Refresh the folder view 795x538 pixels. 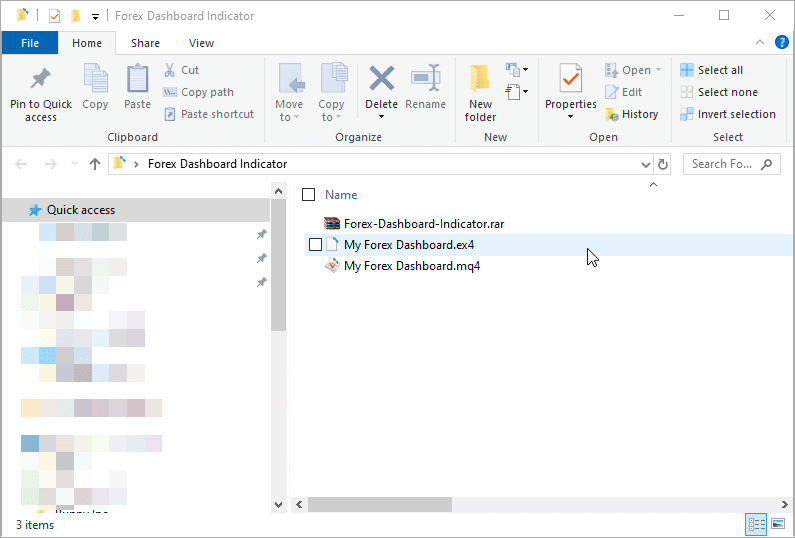point(662,164)
